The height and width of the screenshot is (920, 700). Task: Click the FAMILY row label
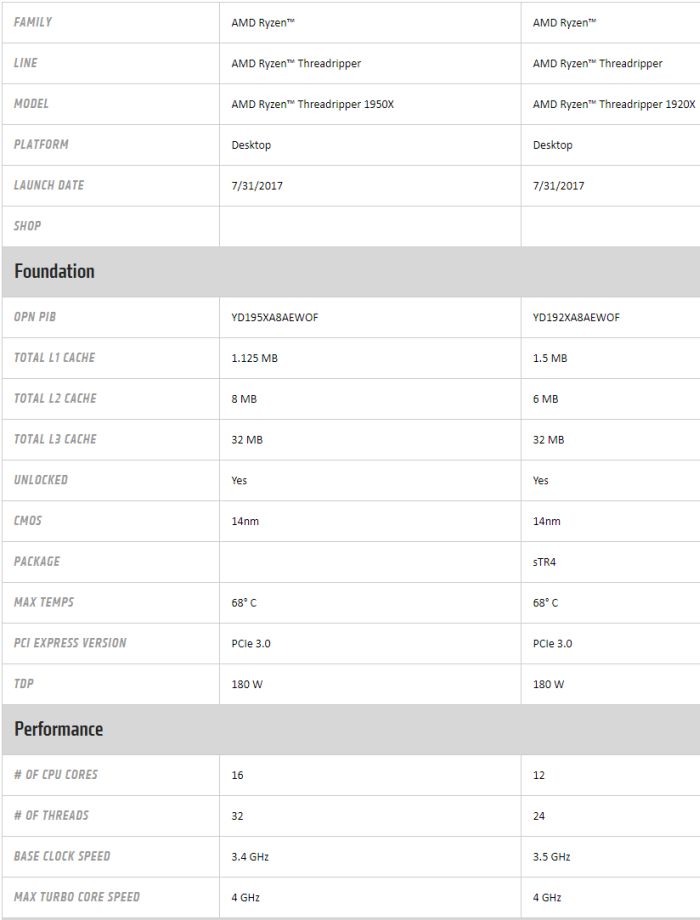pyautogui.click(x=33, y=22)
